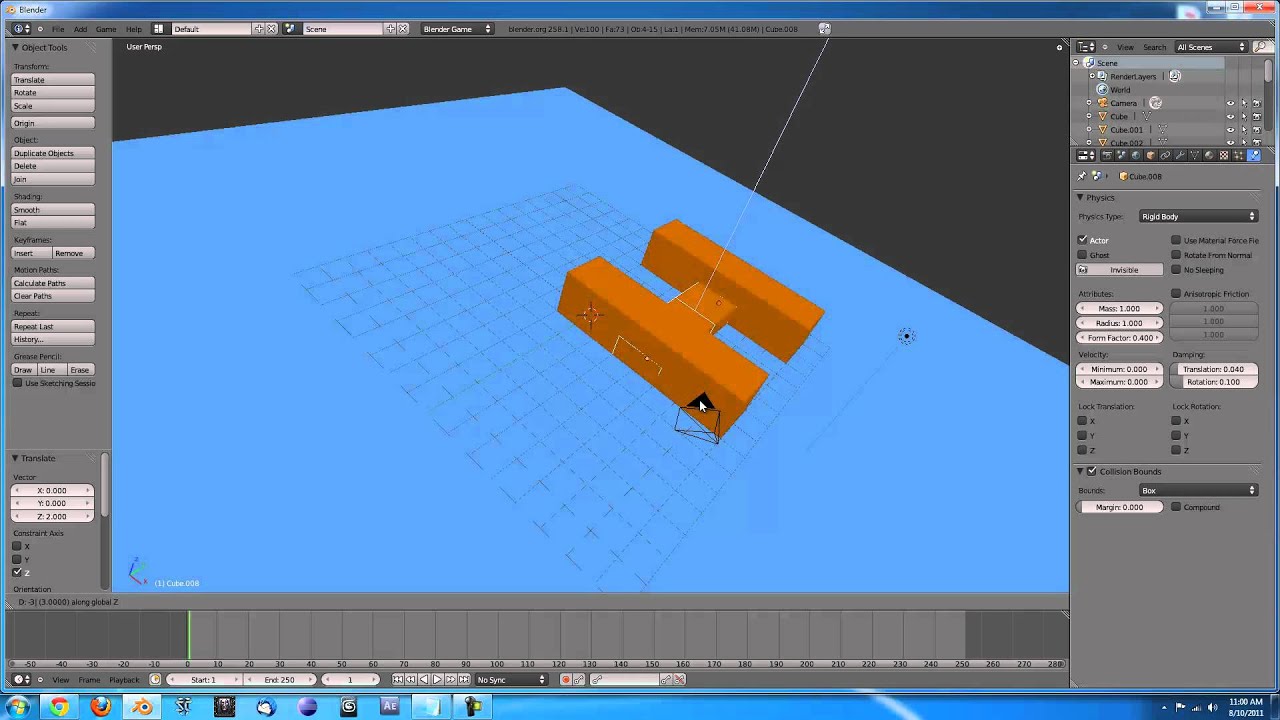The image size is (1280, 720).
Task: Open the Material sphere properties icon
Action: click(x=1209, y=155)
